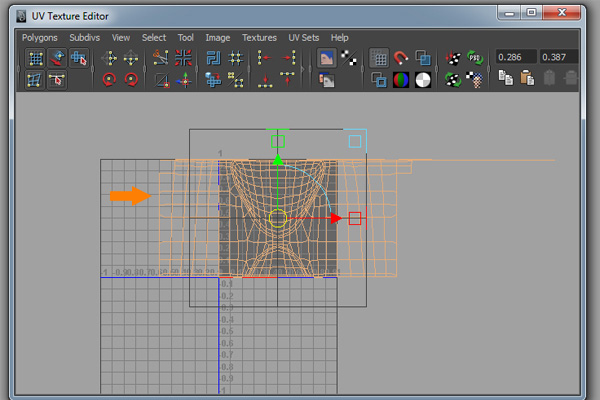
Task: Click the Grid UVs icon
Action: coord(236,58)
